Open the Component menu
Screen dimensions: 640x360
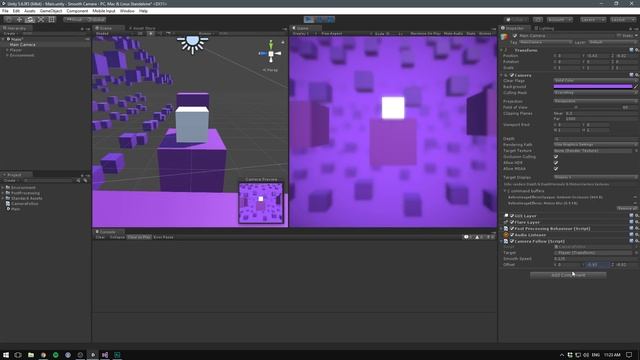point(77,11)
